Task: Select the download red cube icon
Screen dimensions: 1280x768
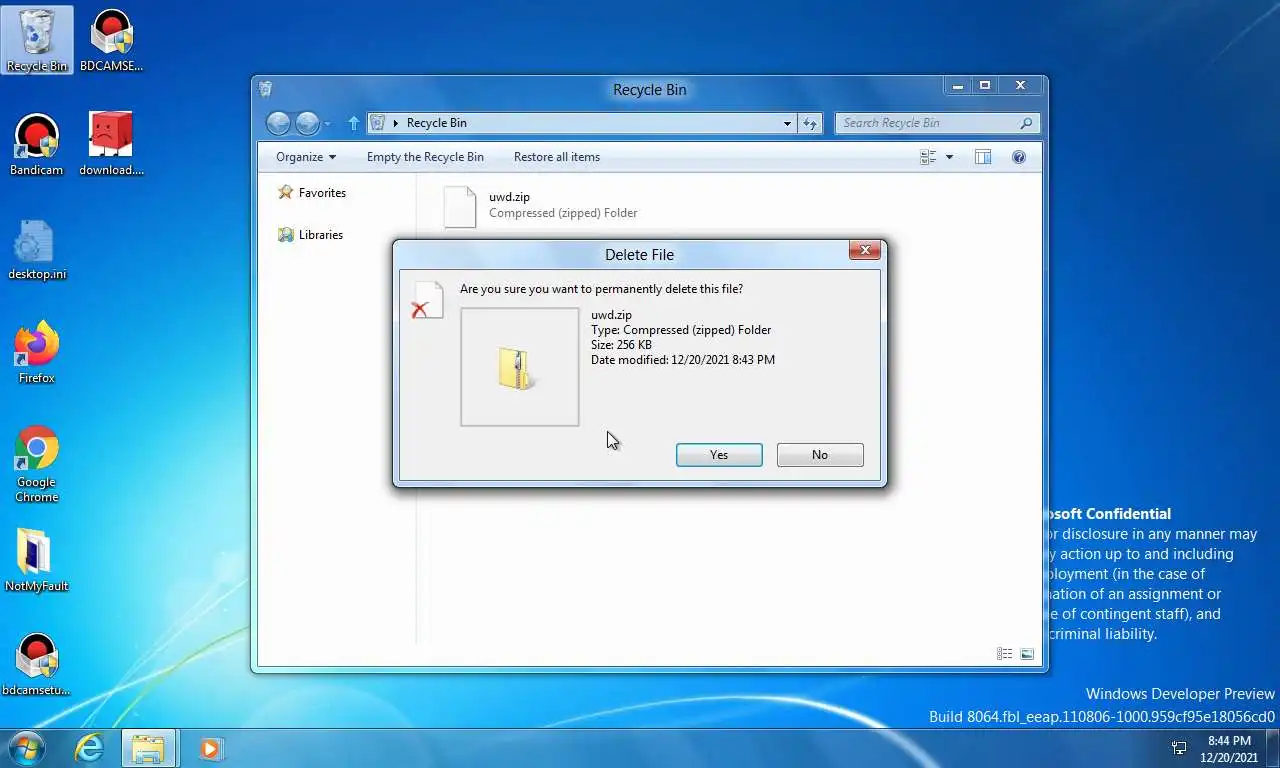Action: [x=111, y=145]
